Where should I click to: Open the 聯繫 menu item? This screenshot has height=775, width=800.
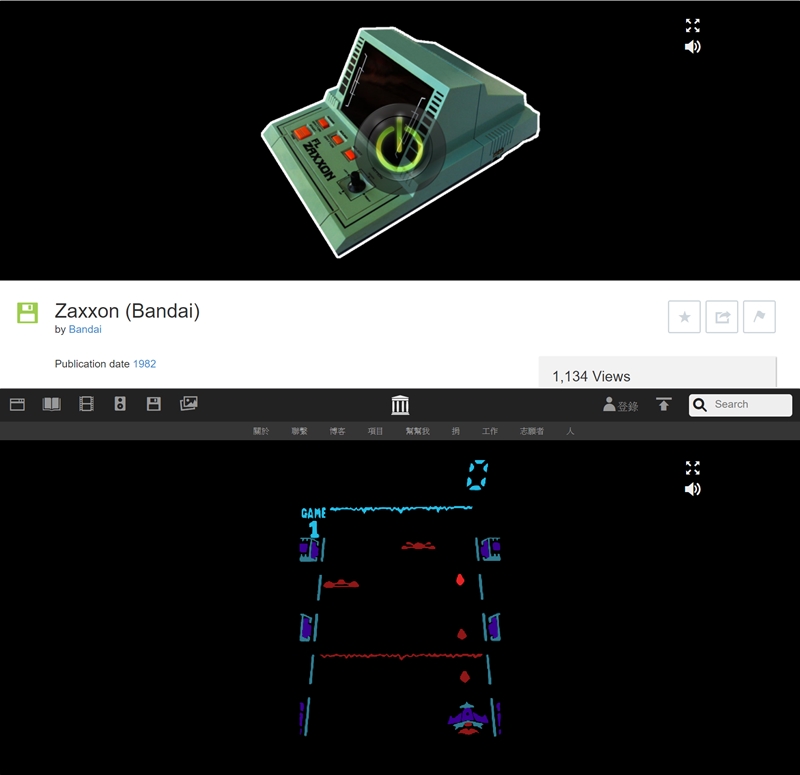299,431
